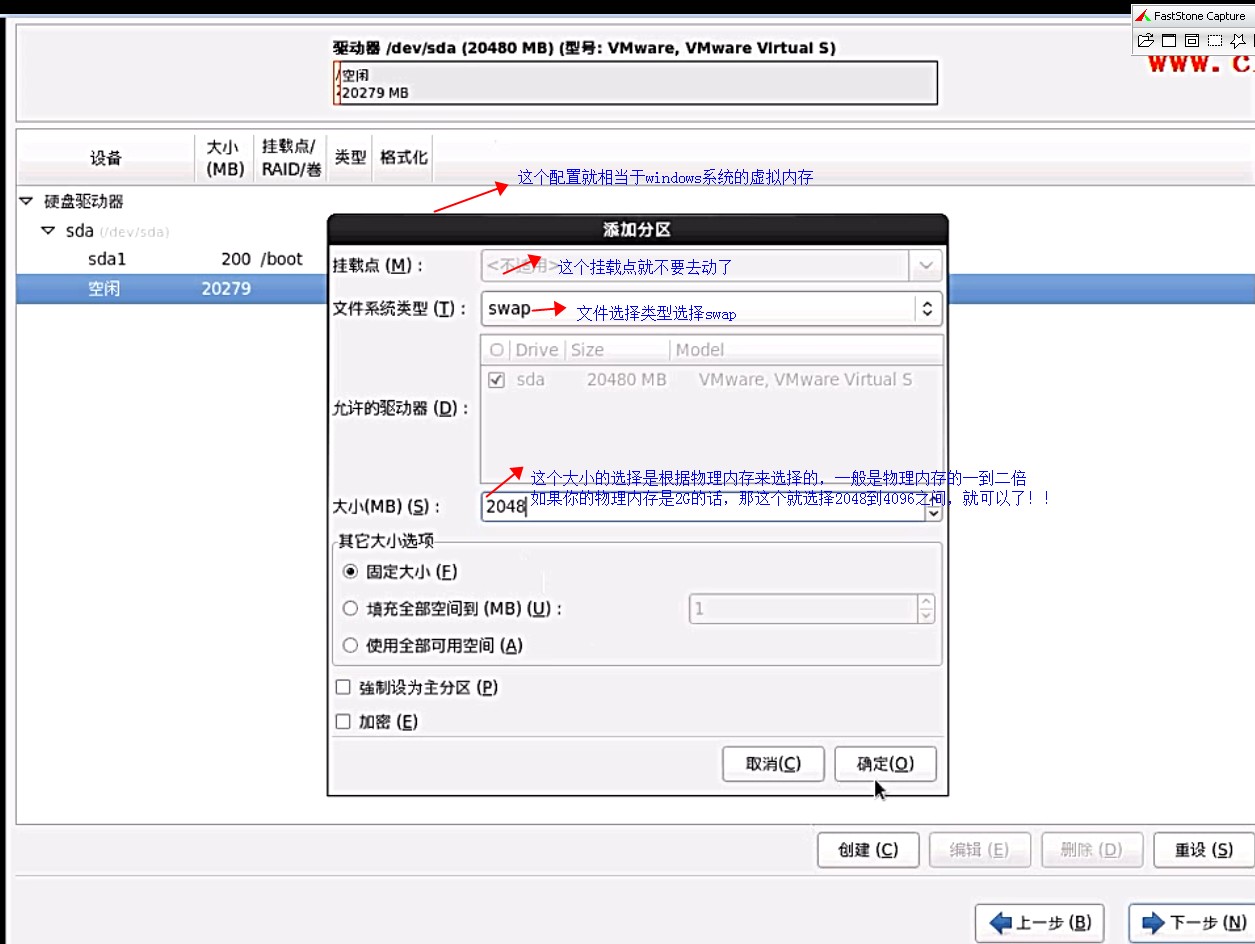Click the FastStone Capture logo icon
This screenshot has height=944, width=1255.
coord(1143,16)
